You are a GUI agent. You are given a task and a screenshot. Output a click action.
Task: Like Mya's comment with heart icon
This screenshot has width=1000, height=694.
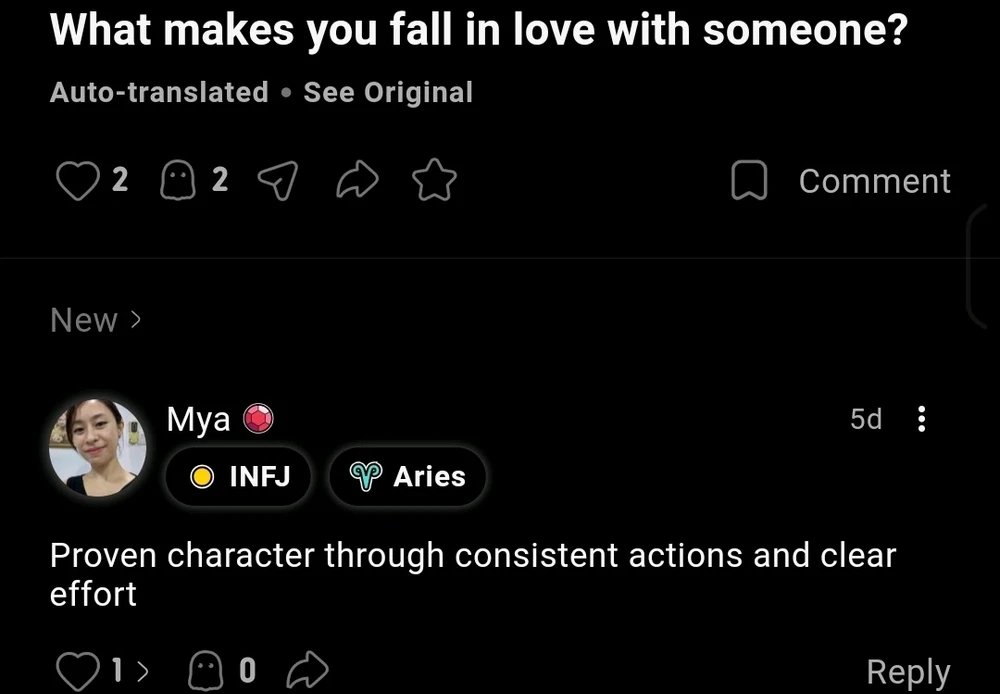[x=77, y=671]
